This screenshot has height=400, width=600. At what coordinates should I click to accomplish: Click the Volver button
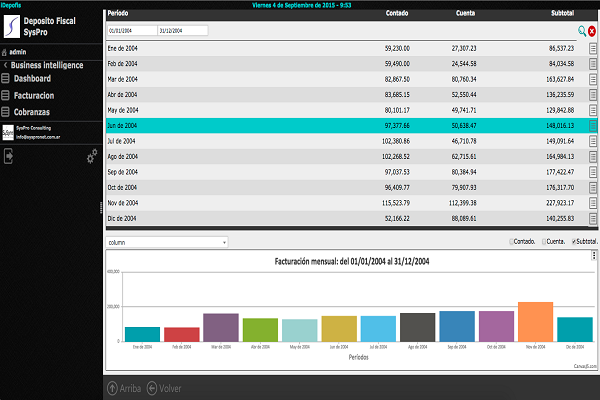[x=164, y=389]
